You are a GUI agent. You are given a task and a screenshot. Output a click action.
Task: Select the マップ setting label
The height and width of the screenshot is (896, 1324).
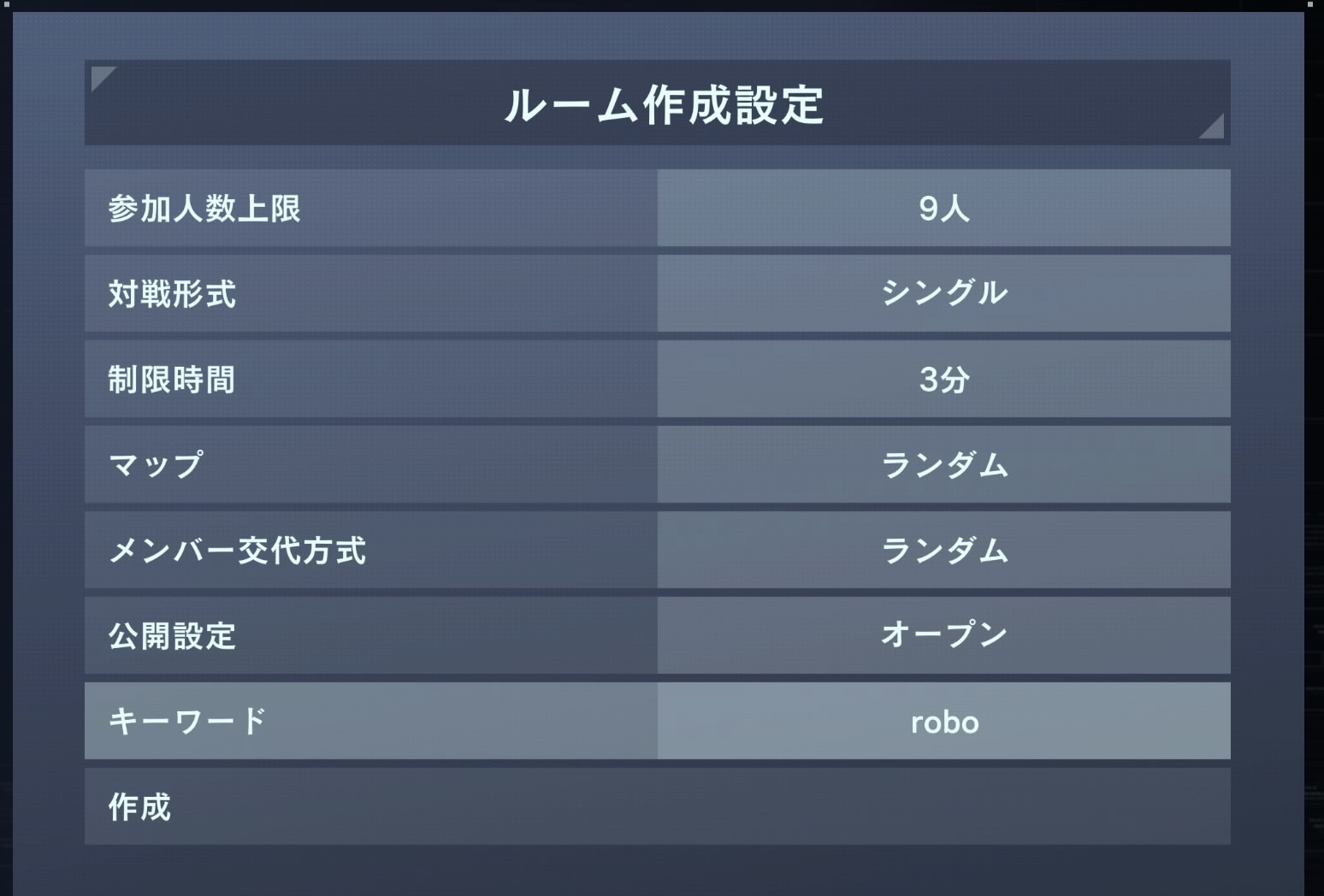[156, 465]
